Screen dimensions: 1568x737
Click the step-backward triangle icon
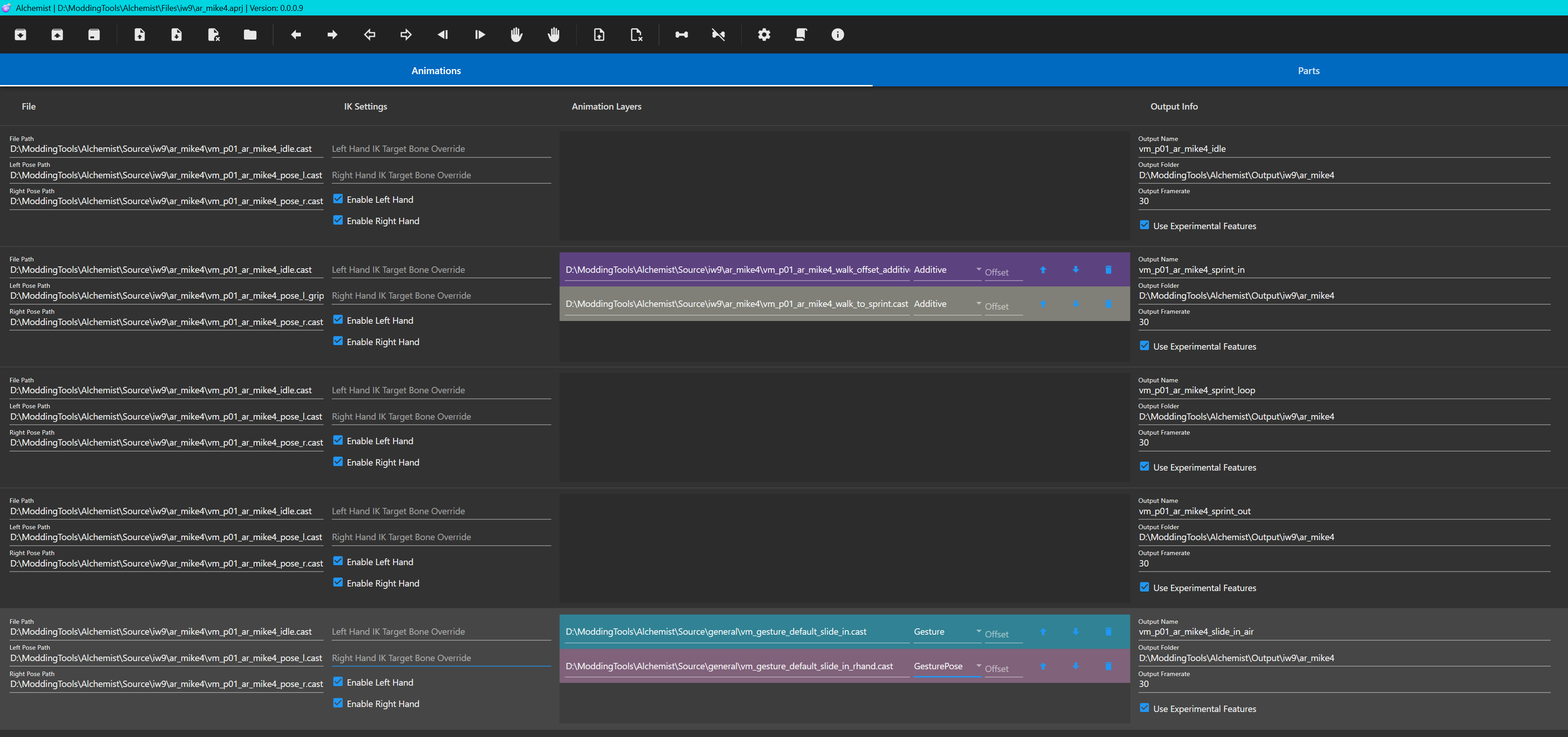443,35
